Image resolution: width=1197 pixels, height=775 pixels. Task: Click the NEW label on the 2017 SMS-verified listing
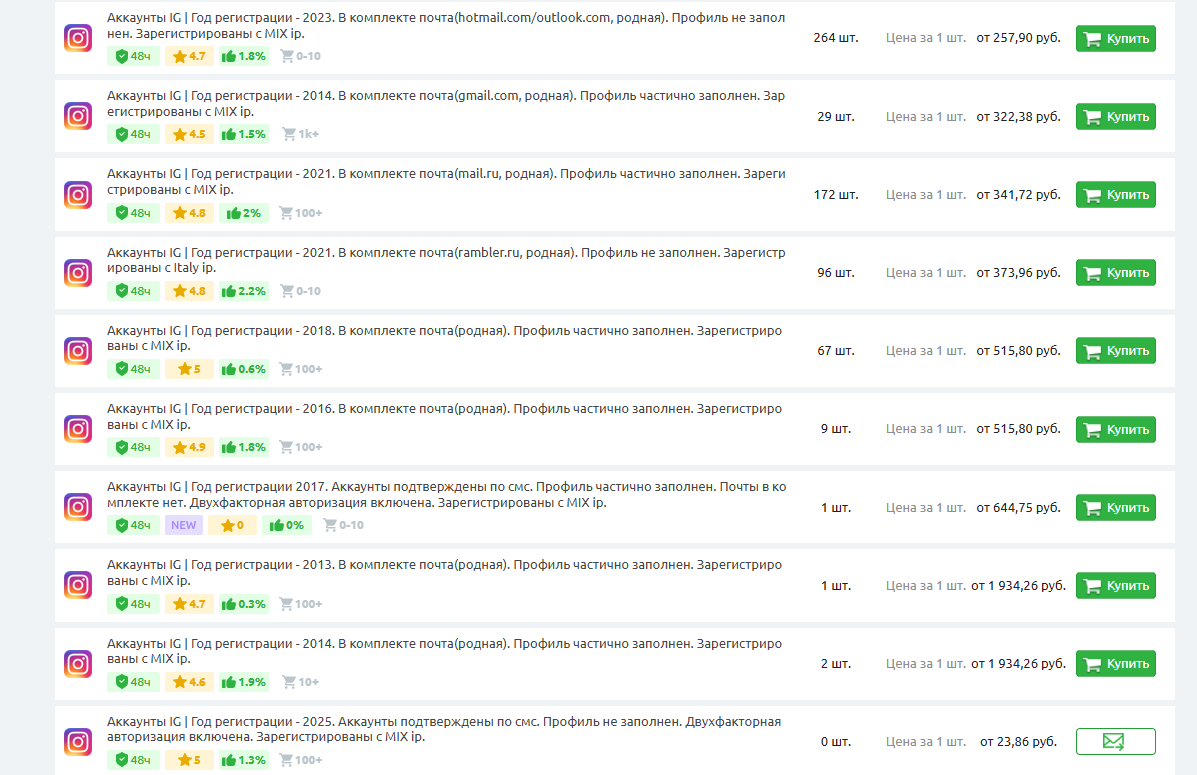(183, 524)
